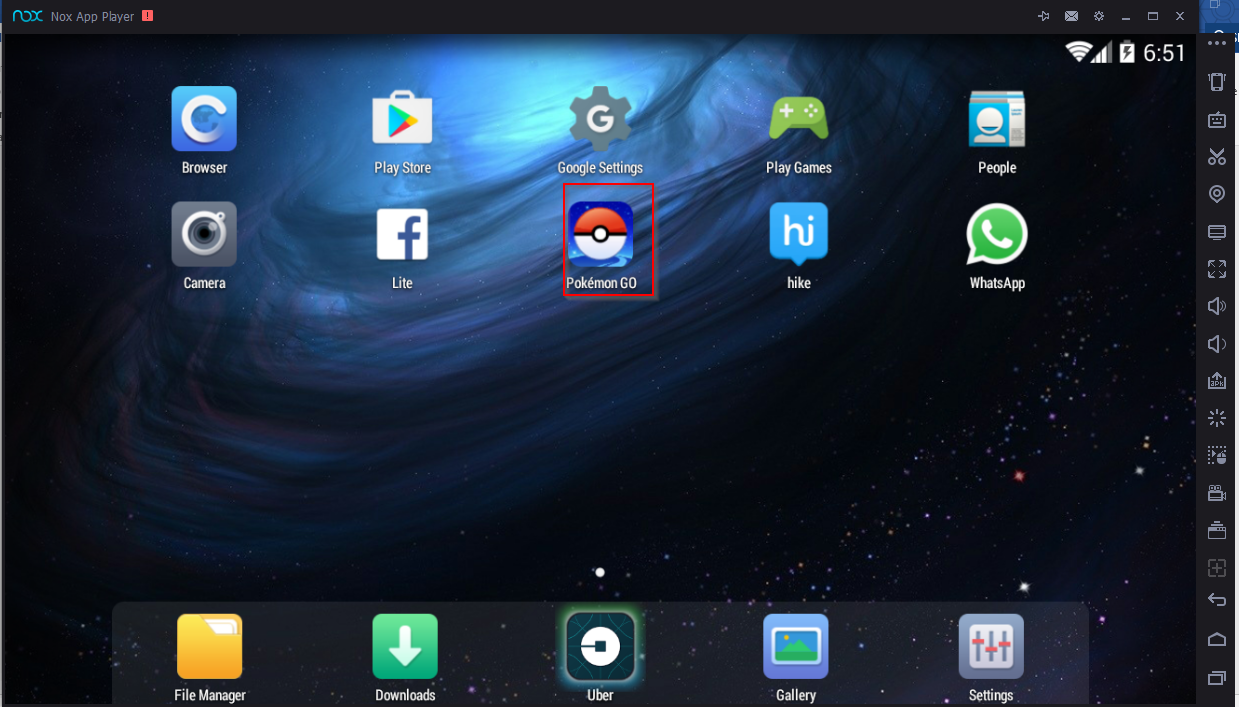Open the macro recorder sidebar icon
Viewport: 1239px width, 707px height.
(x=1217, y=456)
